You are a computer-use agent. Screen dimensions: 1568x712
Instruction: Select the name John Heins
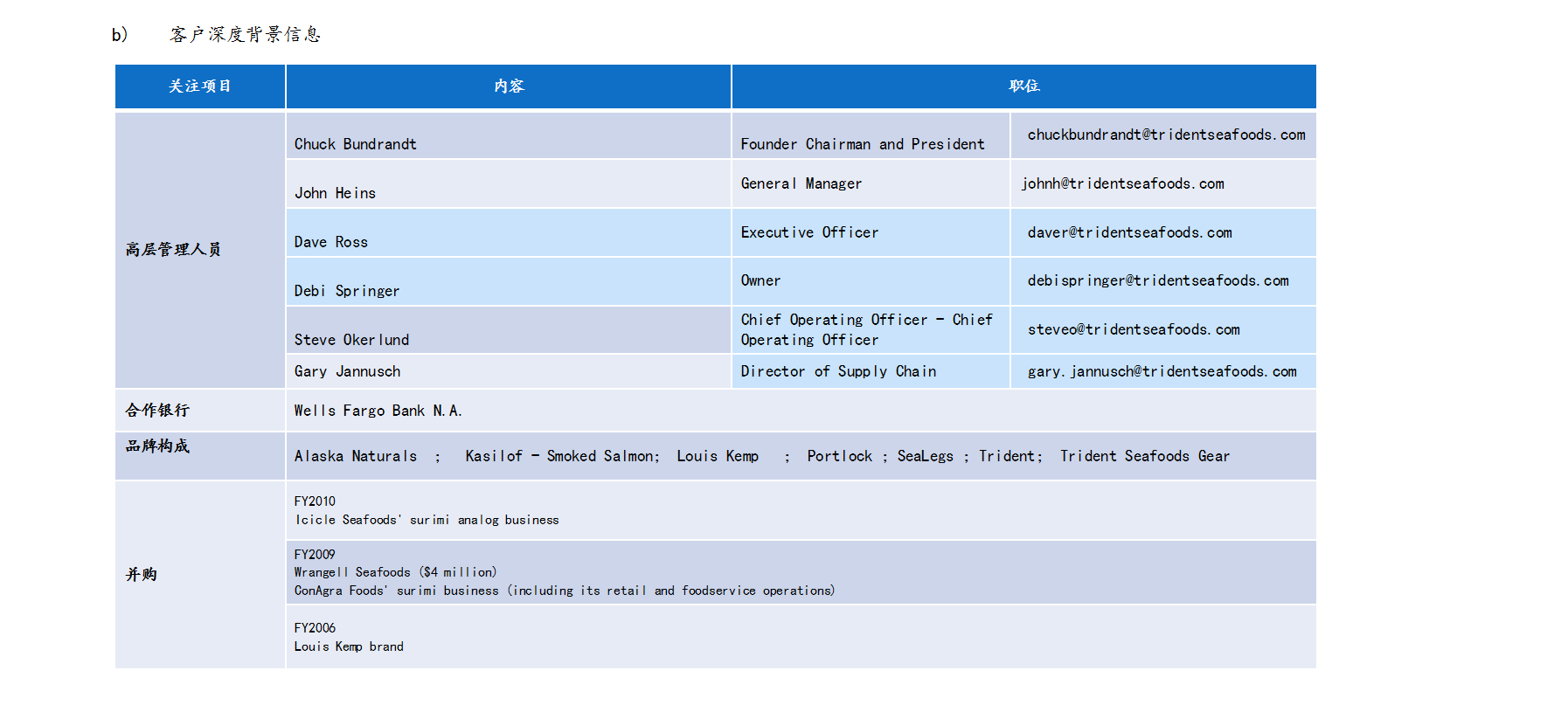tap(335, 193)
